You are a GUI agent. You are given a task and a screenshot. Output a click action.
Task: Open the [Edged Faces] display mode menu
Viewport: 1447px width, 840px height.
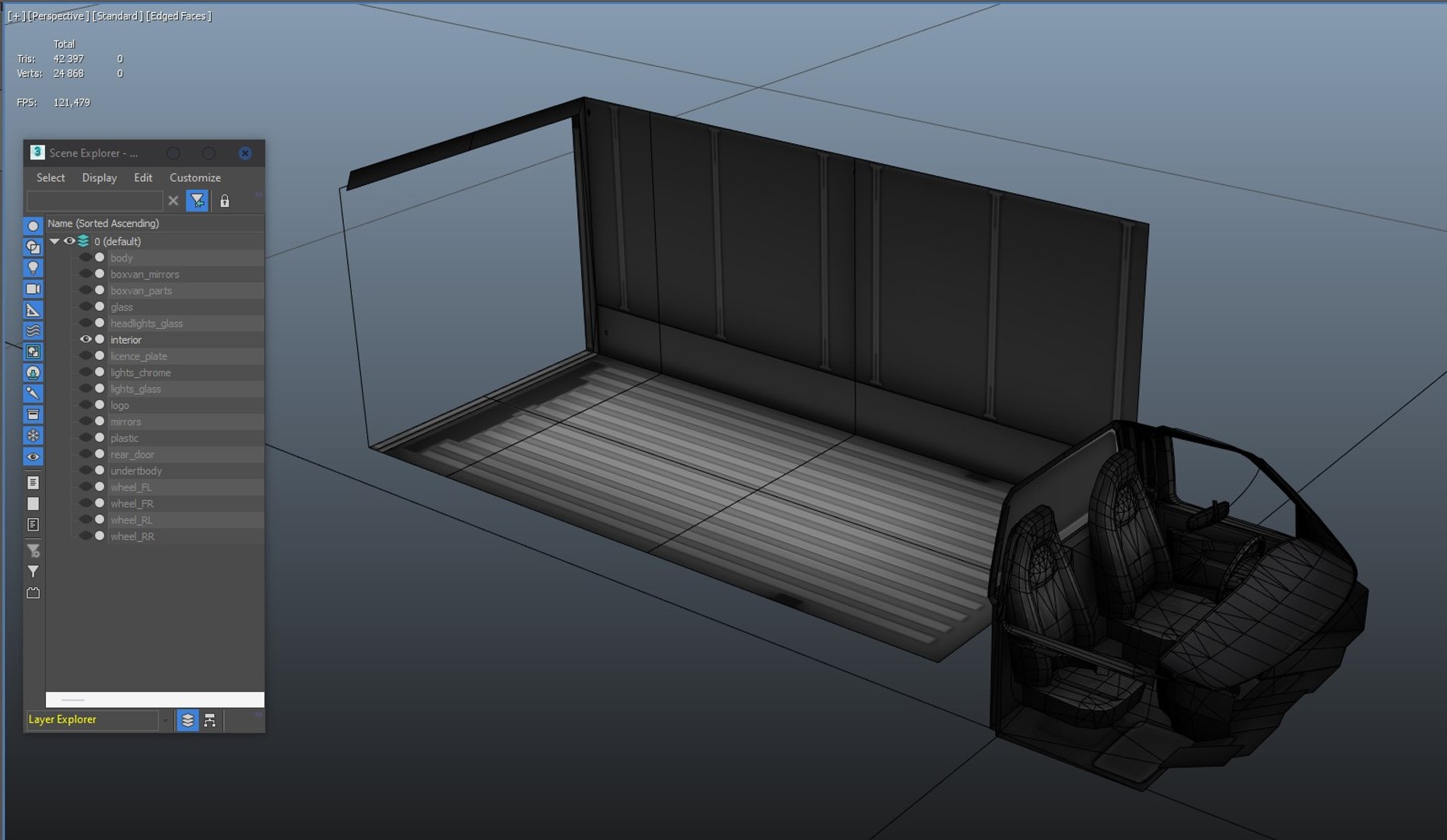pyautogui.click(x=178, y=16)
